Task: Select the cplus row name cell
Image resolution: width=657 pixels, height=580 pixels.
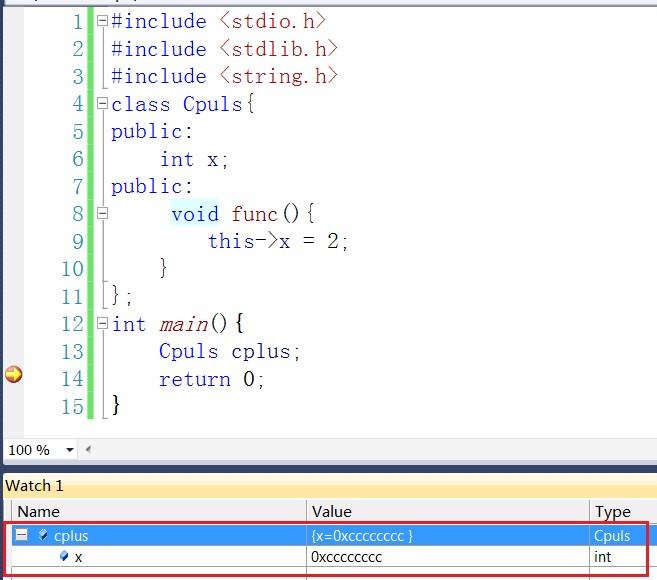Action: coord(159,535)
